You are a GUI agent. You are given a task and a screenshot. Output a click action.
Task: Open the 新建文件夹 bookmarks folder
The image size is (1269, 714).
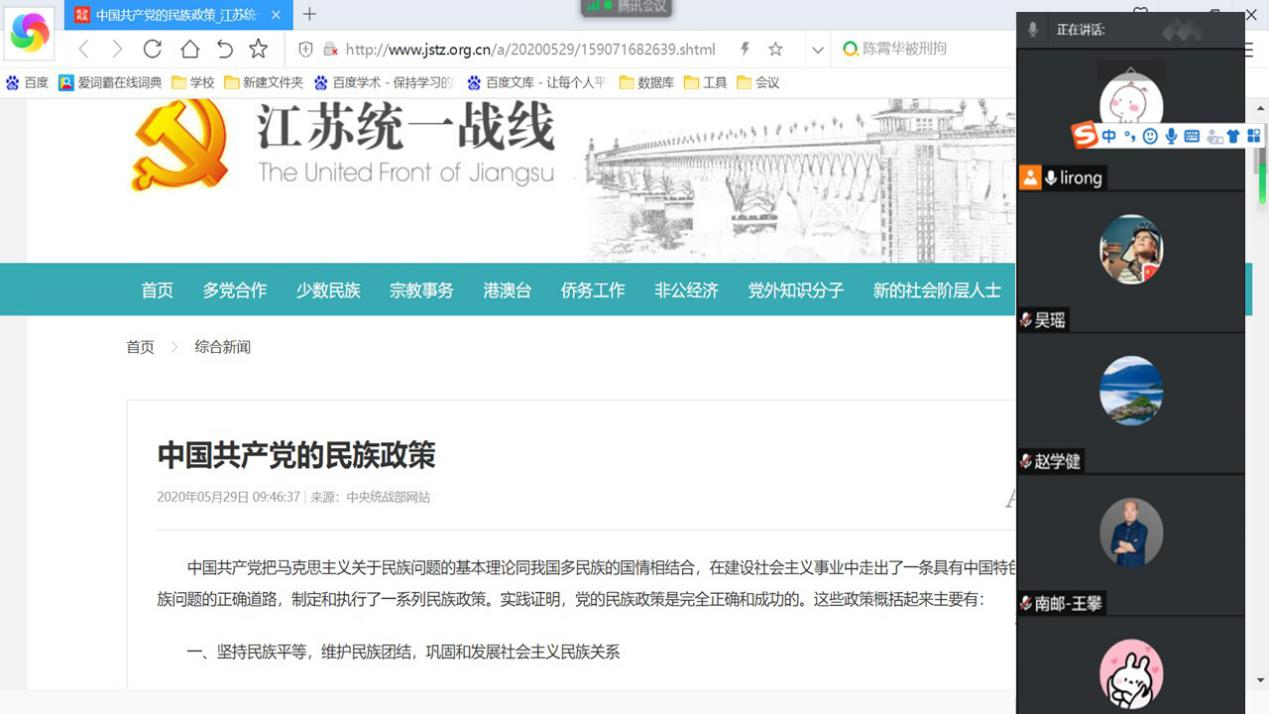pyautogui.click(x=263, y=83)
